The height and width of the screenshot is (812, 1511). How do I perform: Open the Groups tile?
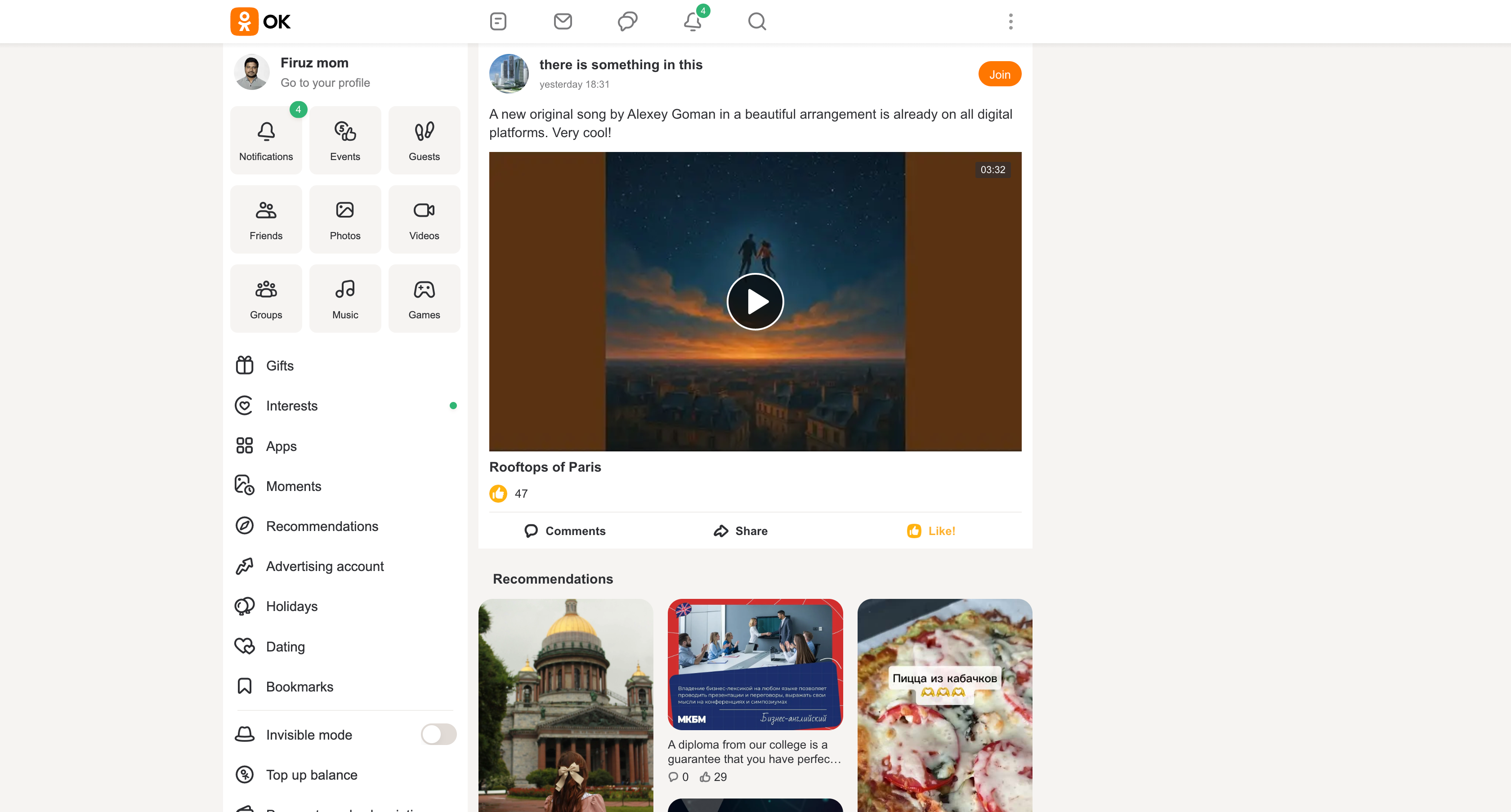pos(266,299)
